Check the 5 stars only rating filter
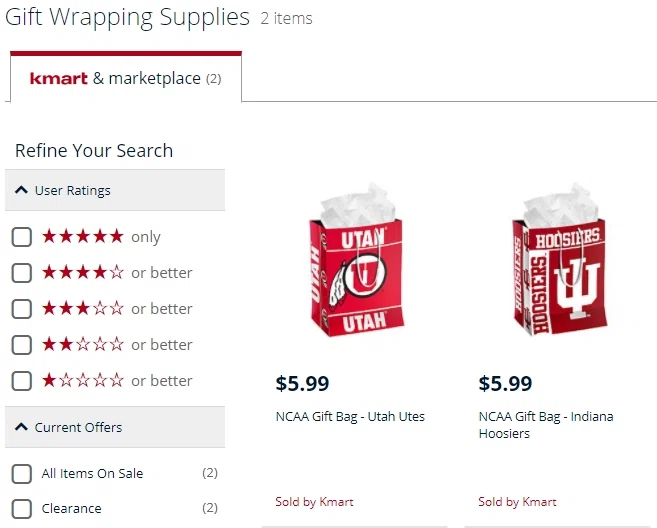The height and width of the screenshot is (528, 657). (x=21, y=237)
